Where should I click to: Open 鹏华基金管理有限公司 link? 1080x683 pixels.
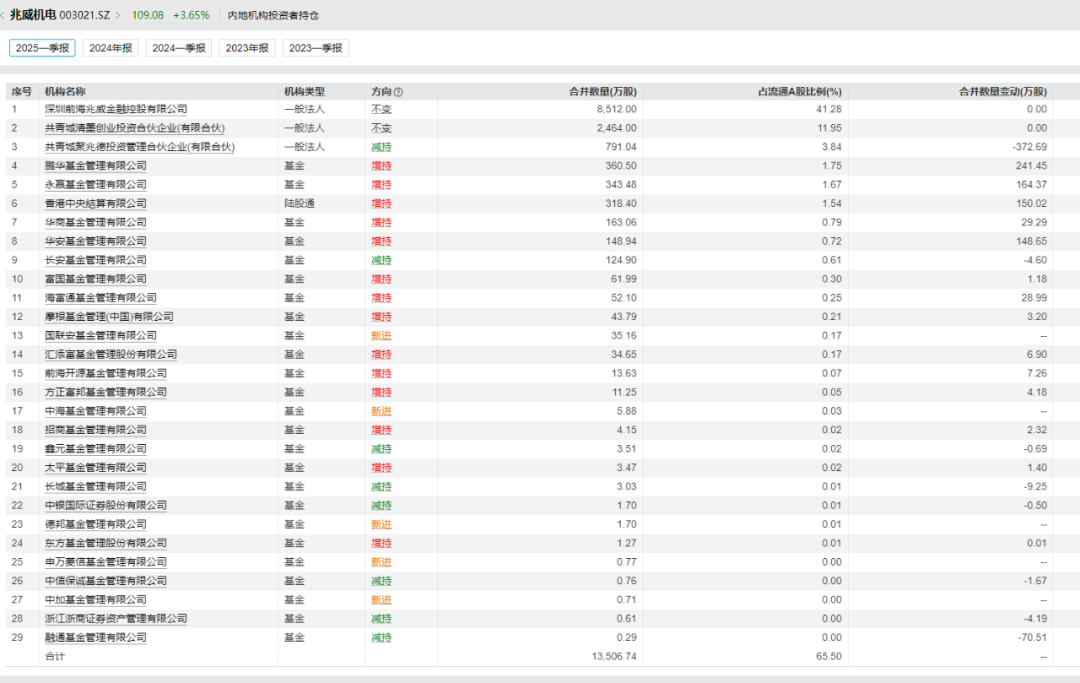coord(96,166)
